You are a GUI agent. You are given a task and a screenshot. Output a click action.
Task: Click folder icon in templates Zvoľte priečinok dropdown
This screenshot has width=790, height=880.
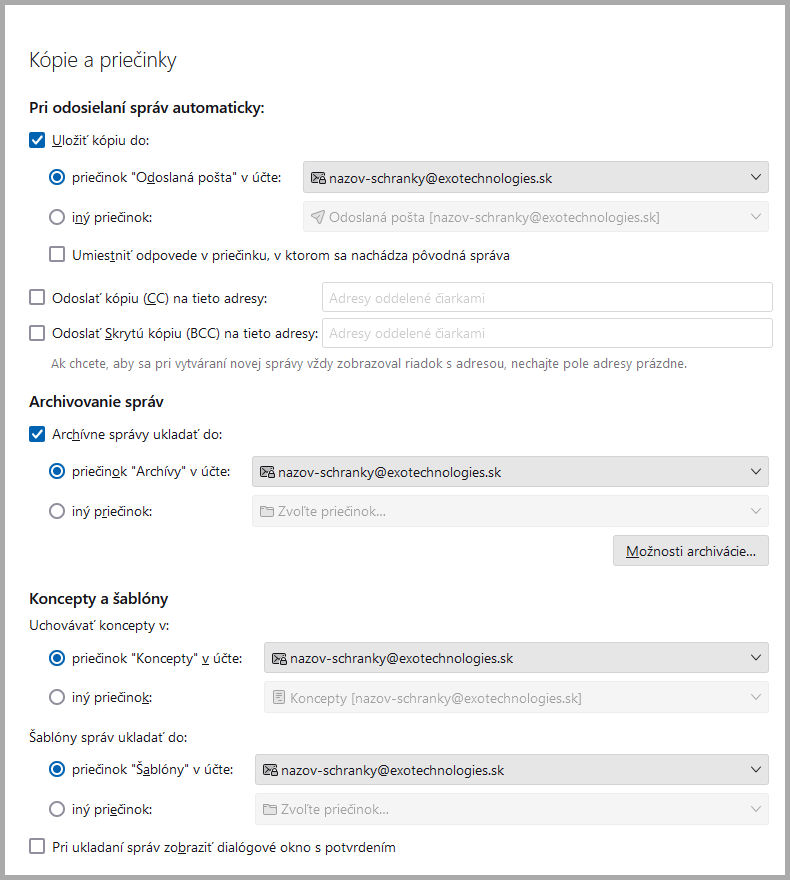tap(270, 809)
